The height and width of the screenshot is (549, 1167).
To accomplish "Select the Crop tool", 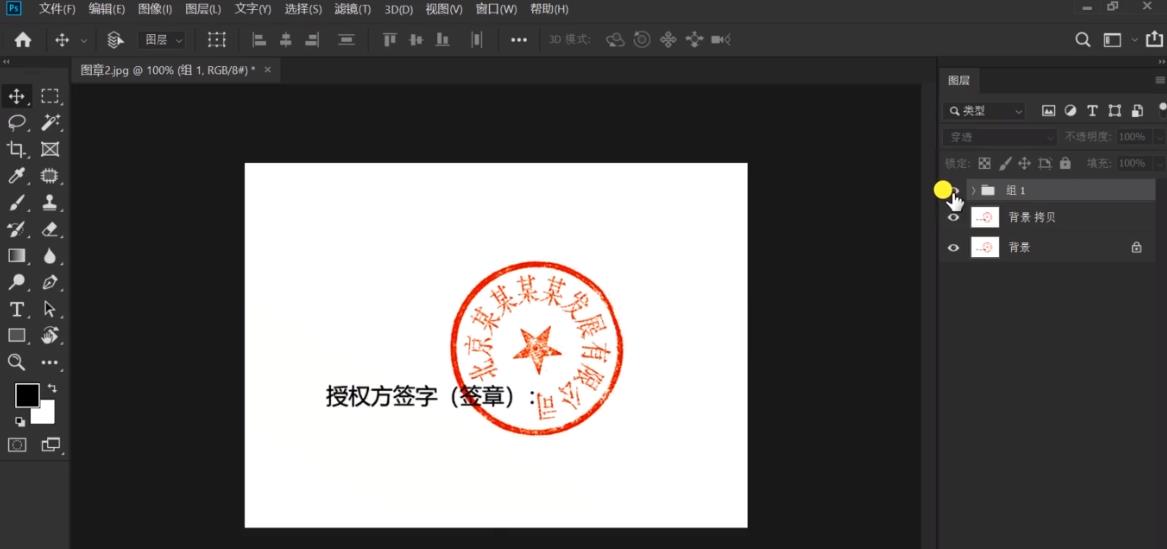I will [x=17, y=150].
